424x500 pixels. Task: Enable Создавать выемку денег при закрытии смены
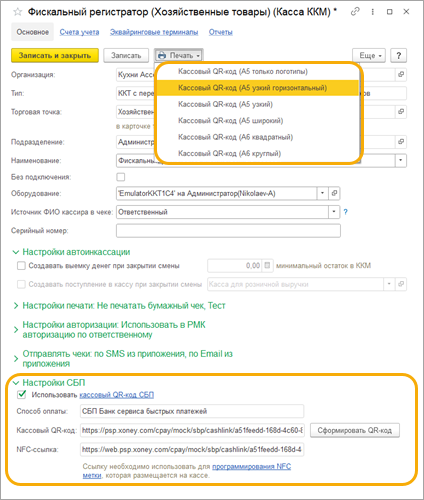(x=21, y=266)
